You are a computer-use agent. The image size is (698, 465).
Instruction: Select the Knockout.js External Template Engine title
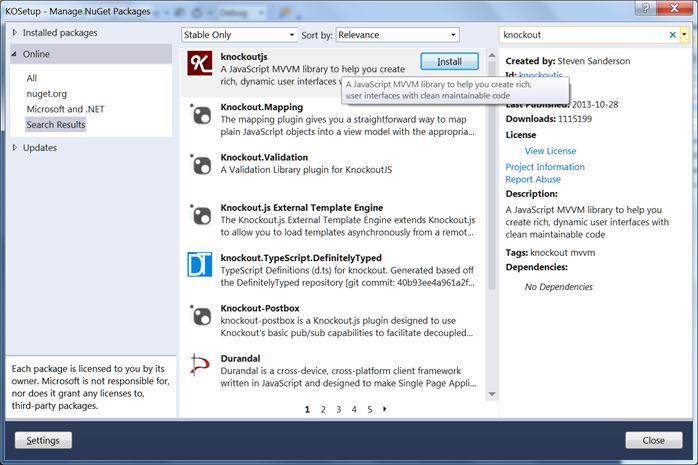[302, 207]
